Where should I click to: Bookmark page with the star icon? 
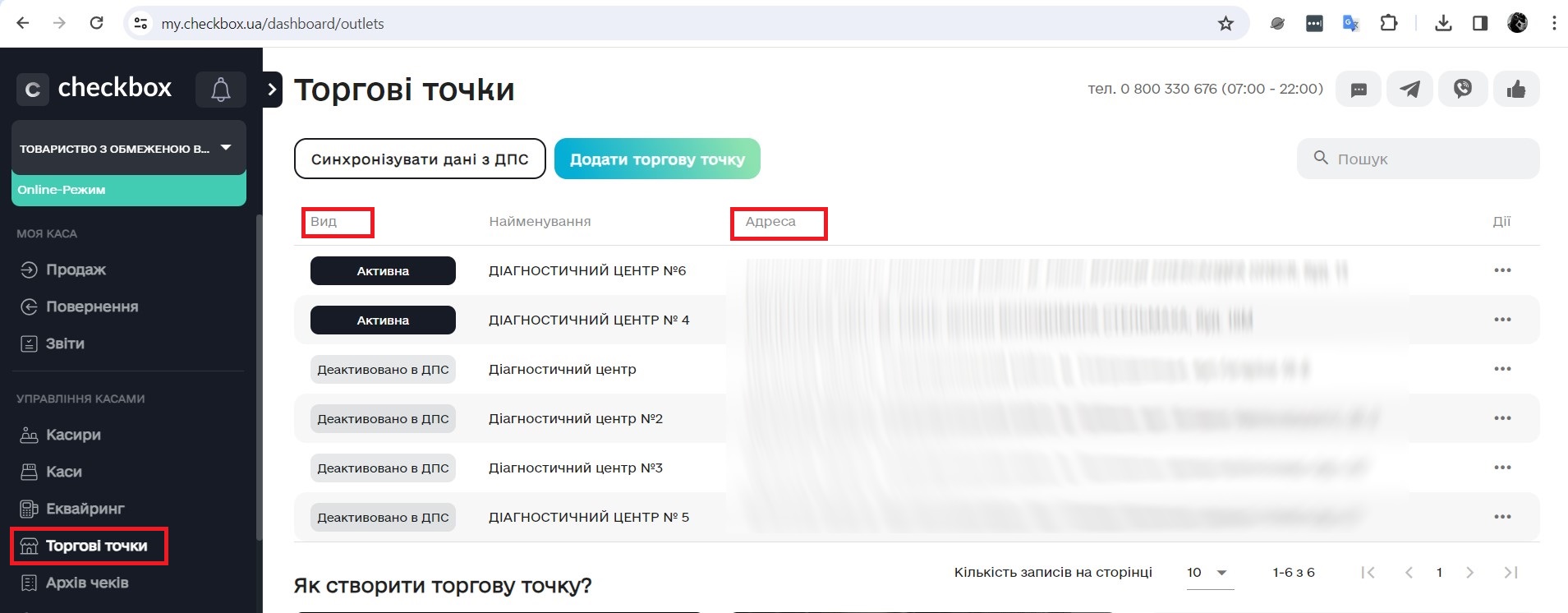point(1225,24)
